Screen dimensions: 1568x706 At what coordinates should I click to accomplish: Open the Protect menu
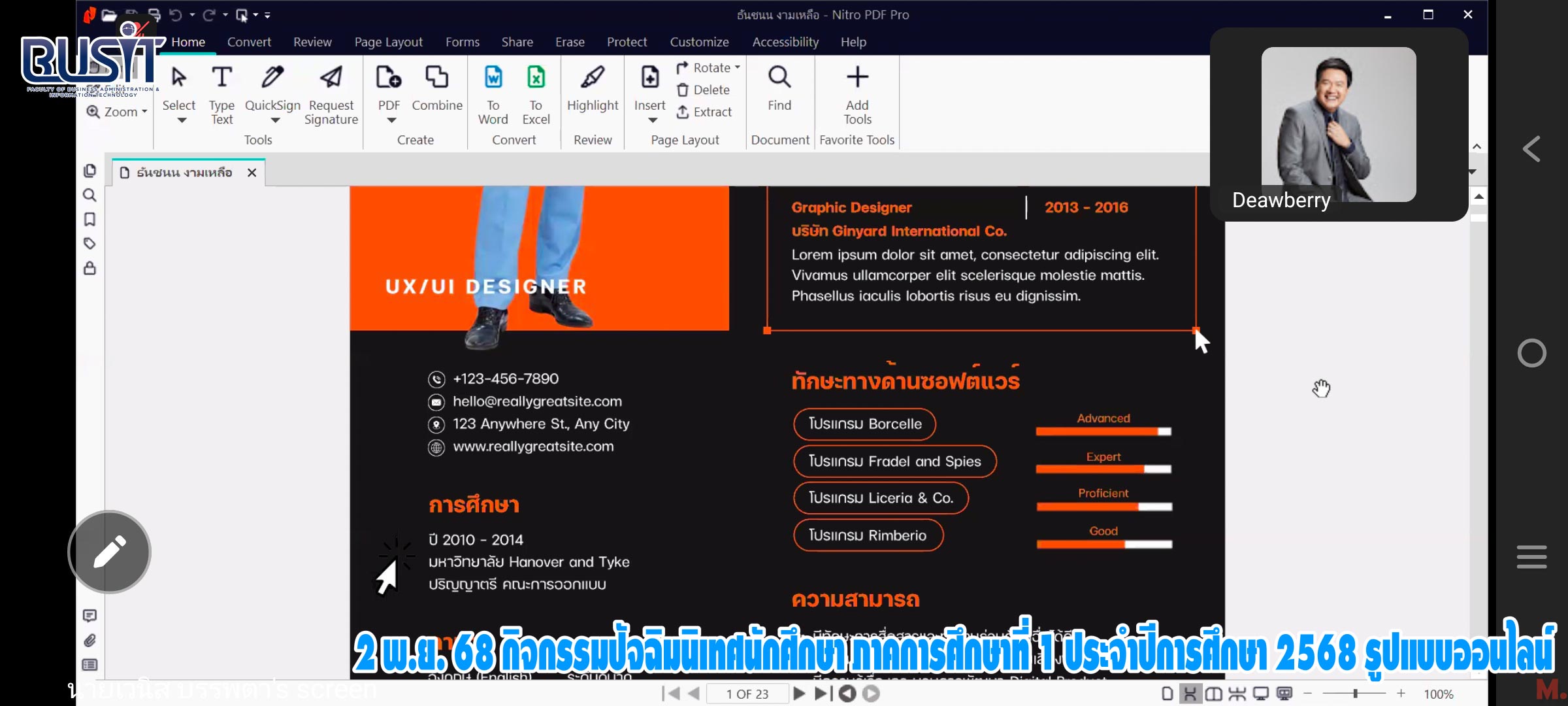626,42
